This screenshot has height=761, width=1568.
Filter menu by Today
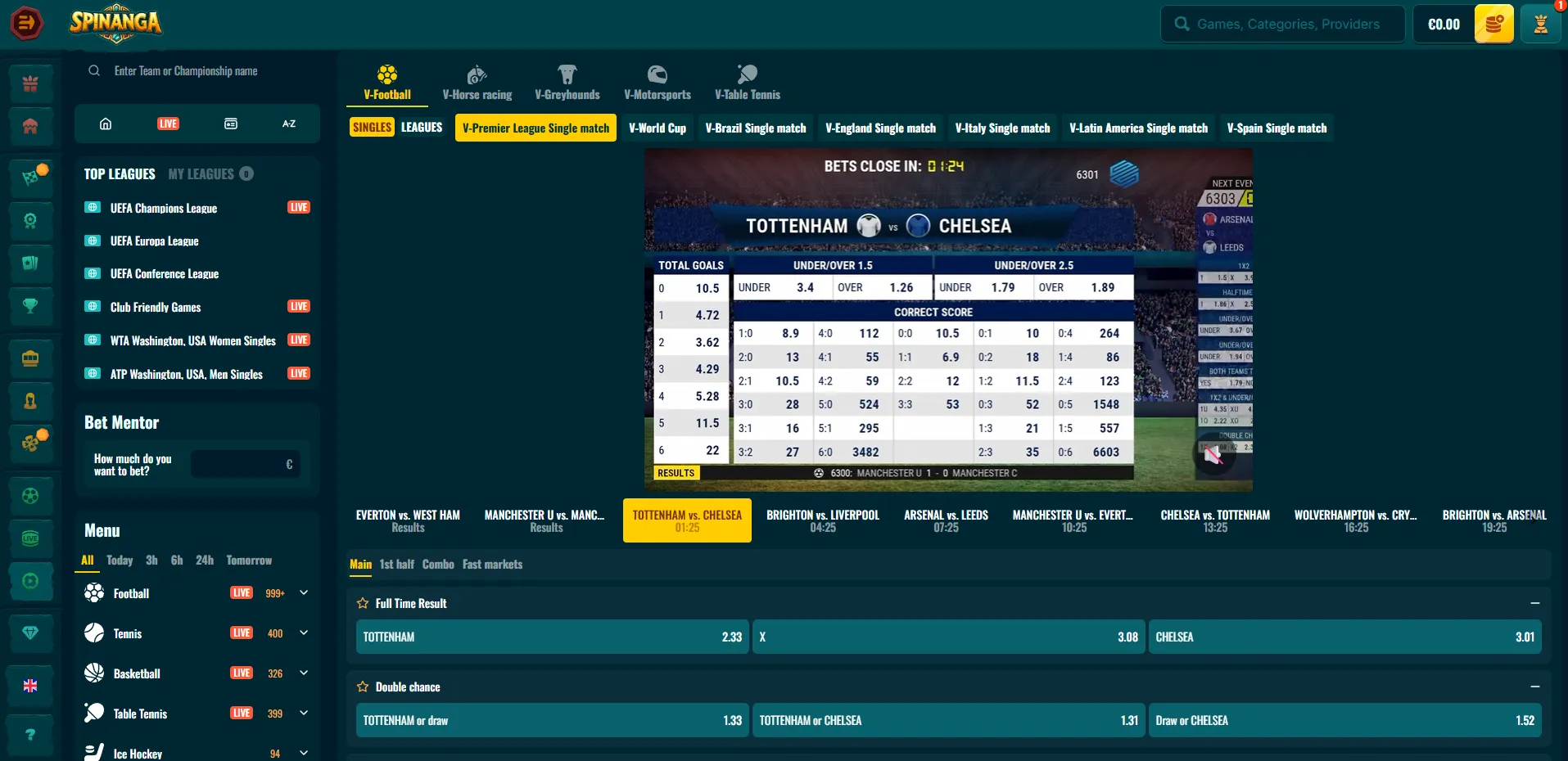click(x=120, y=560)
